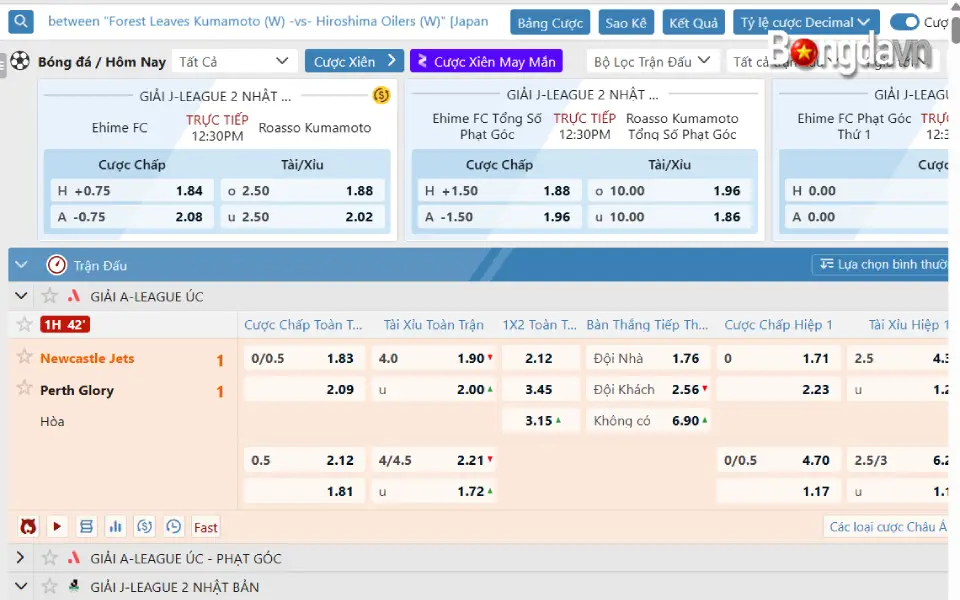Click the Cược Xiên May Mắn button
Viewport: 960px width, 600px height.
(486, 61)
